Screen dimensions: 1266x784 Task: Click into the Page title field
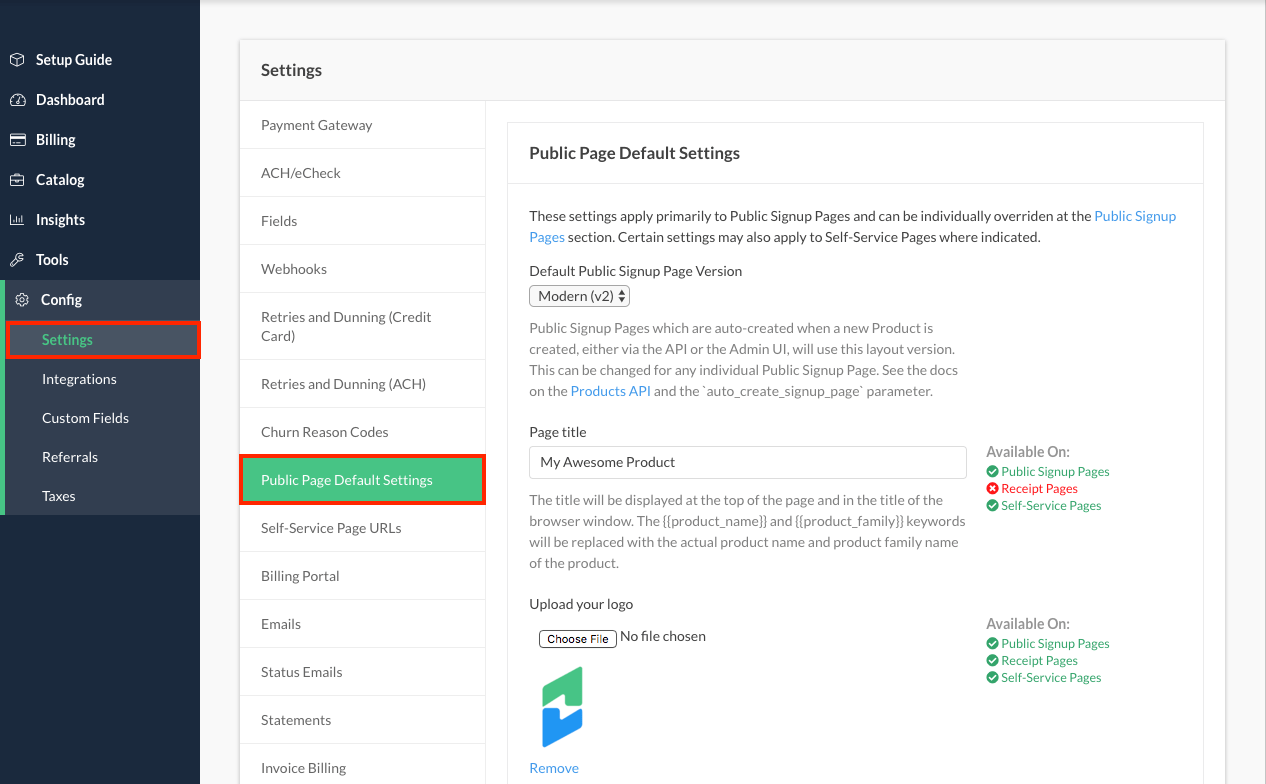point(748,462)
